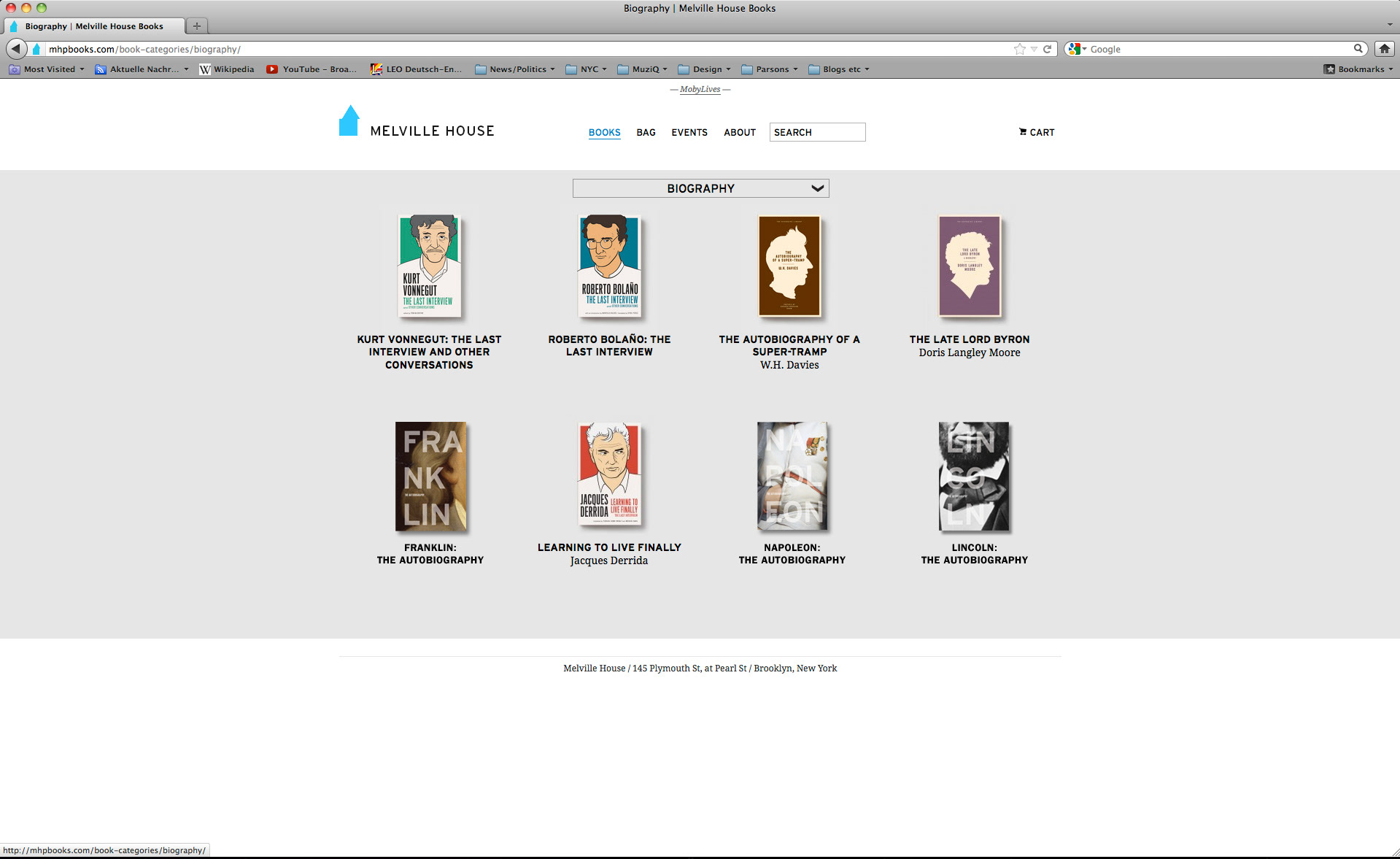1400x859 pixels.
Task: Open the Google search engine selector icon
Action: click(x=1075, y=49)
